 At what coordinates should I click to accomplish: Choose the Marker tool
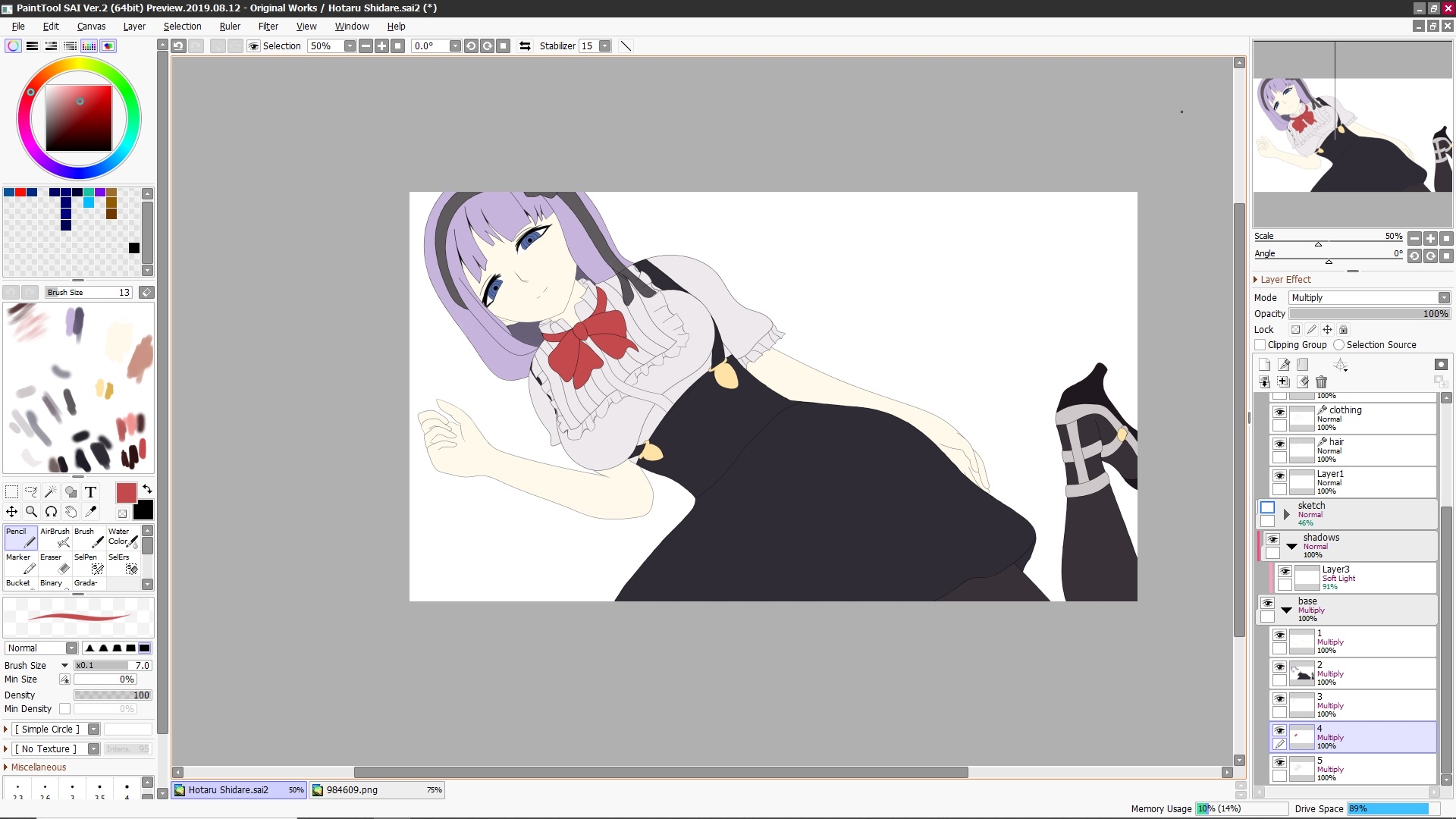point(20,563)
